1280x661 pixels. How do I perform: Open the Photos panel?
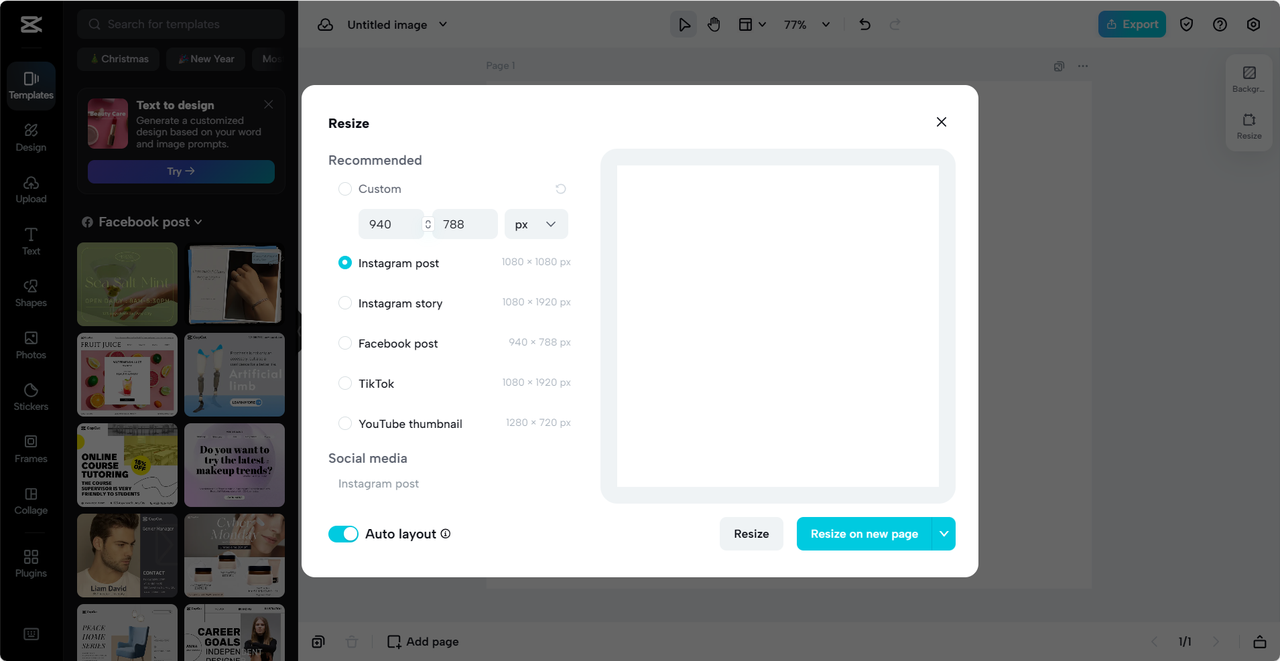tap(31, 345)
